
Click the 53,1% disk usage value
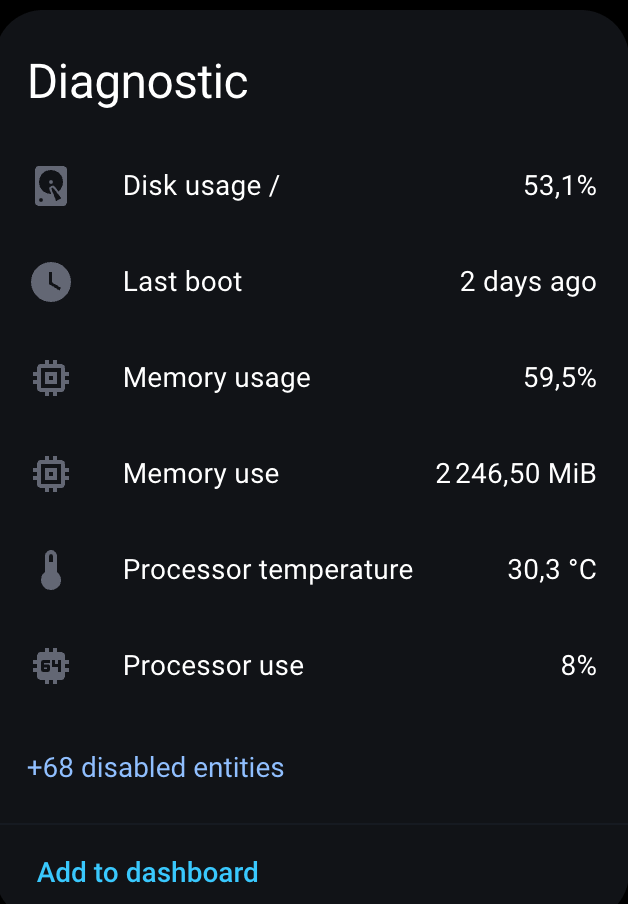(x=560, y=186)
